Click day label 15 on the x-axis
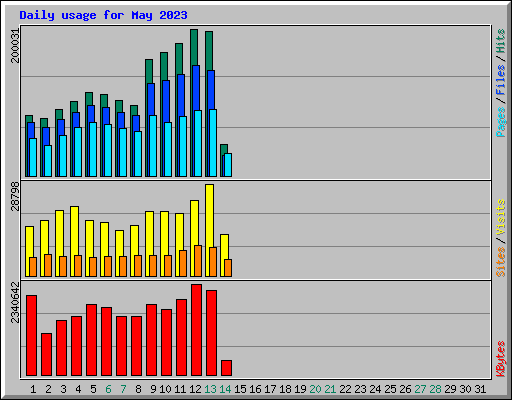This screenshot has width=512, height=400. [240, 389]
